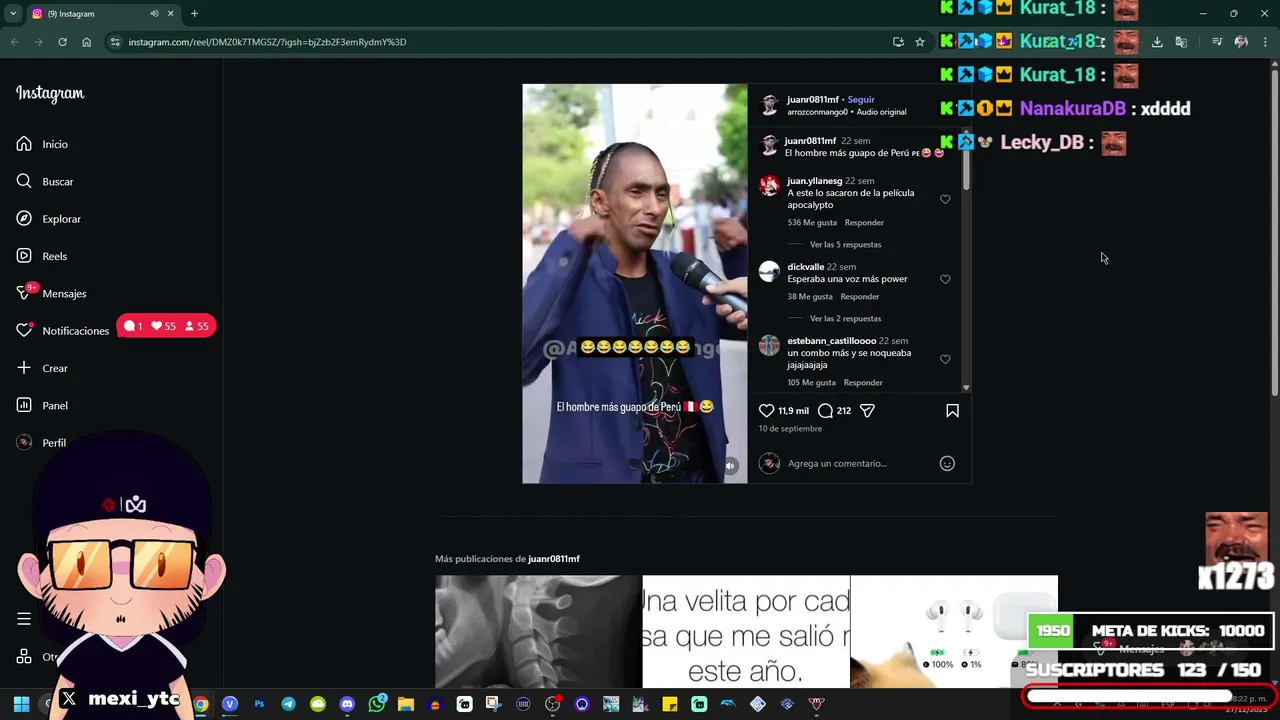Go to Explorar in sidebar

point(48,219)
